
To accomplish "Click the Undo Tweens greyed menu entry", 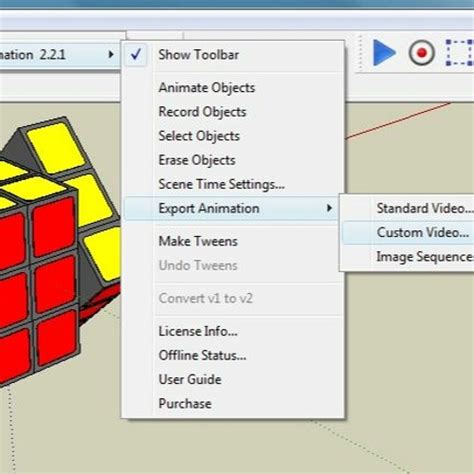I will pyautogui.click(x=233, y=266).
